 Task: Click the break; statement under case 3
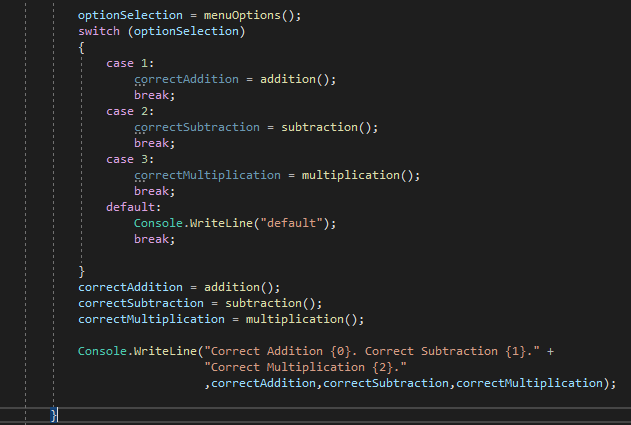(155, 191)
